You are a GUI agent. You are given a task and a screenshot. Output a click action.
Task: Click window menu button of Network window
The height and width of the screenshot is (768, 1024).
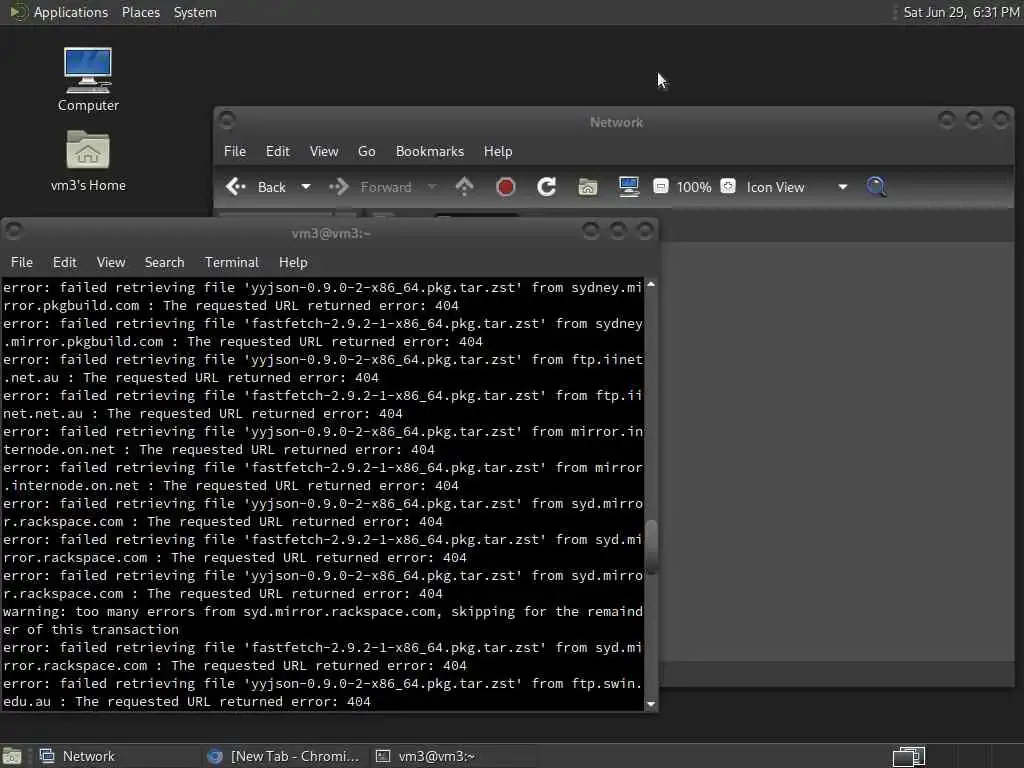pyautogui.click(x=227, y=120)
